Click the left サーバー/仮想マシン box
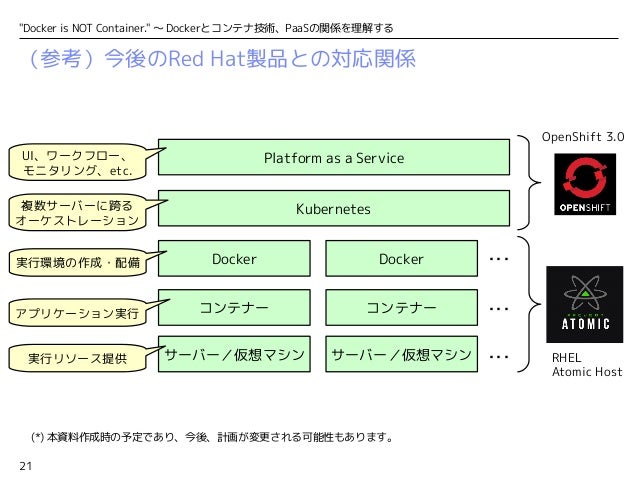Image resolution: width=638 pixels, height=479 pixels. 234,354
